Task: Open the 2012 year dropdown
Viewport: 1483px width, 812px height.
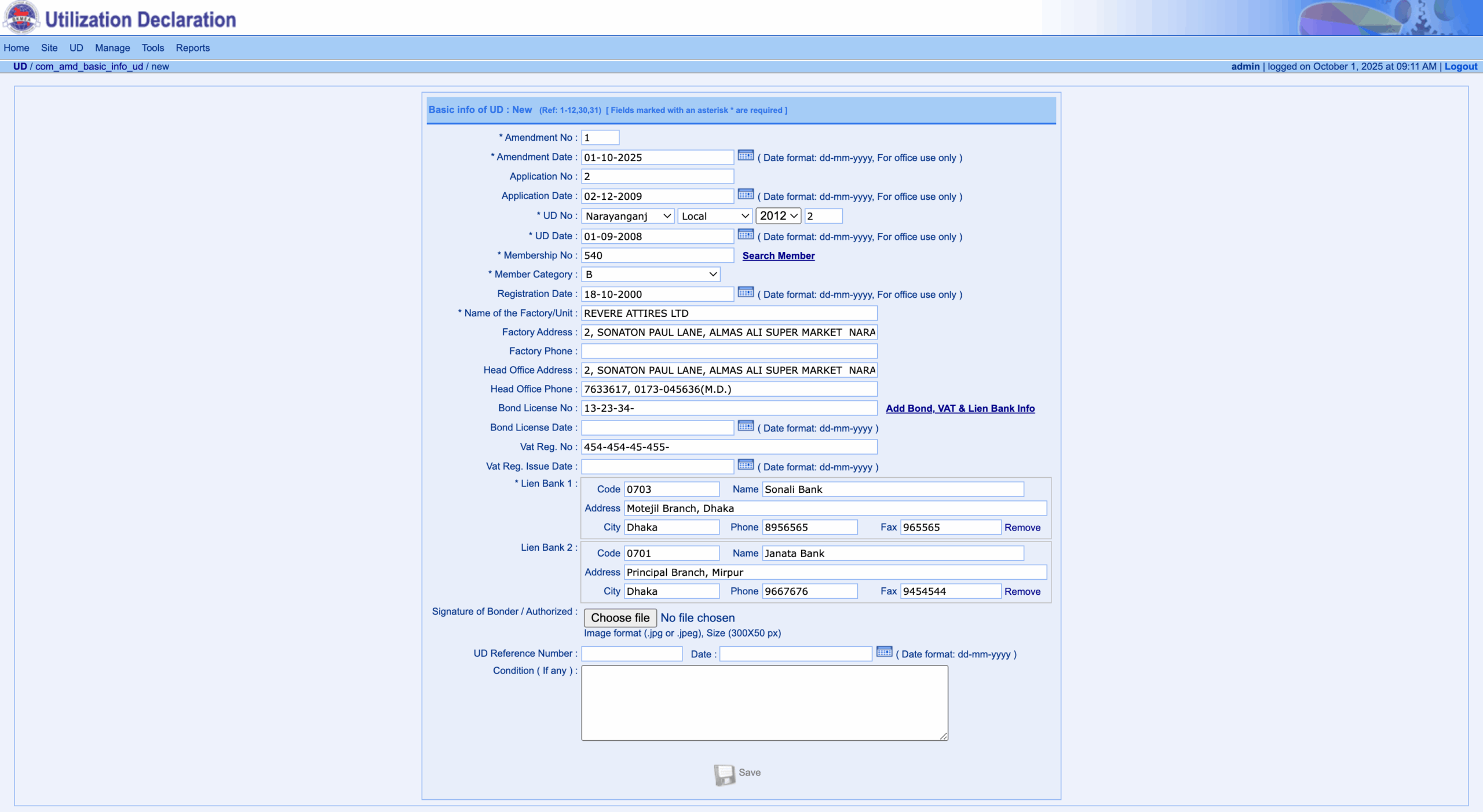Action: coord(778,216)
